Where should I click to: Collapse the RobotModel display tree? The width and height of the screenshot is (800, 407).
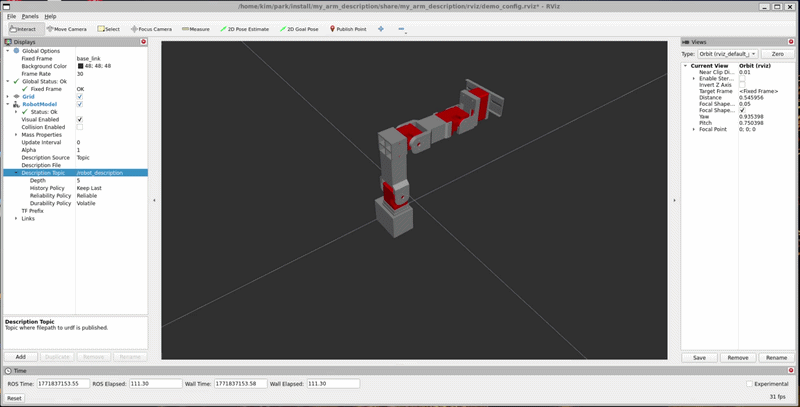8,104
